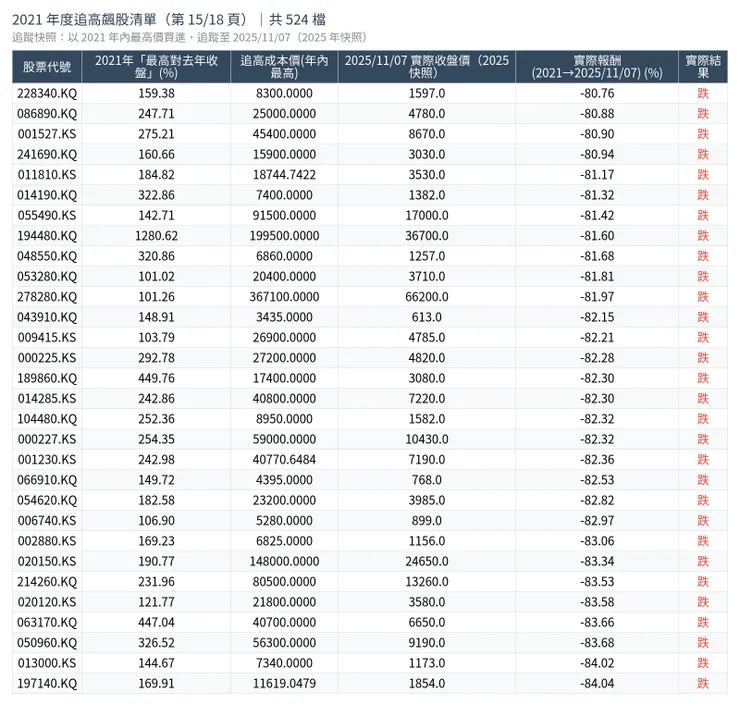Screen dimensions: 740x706
Task: Select stock code 055490.KS
Action: tap(47, 215)
